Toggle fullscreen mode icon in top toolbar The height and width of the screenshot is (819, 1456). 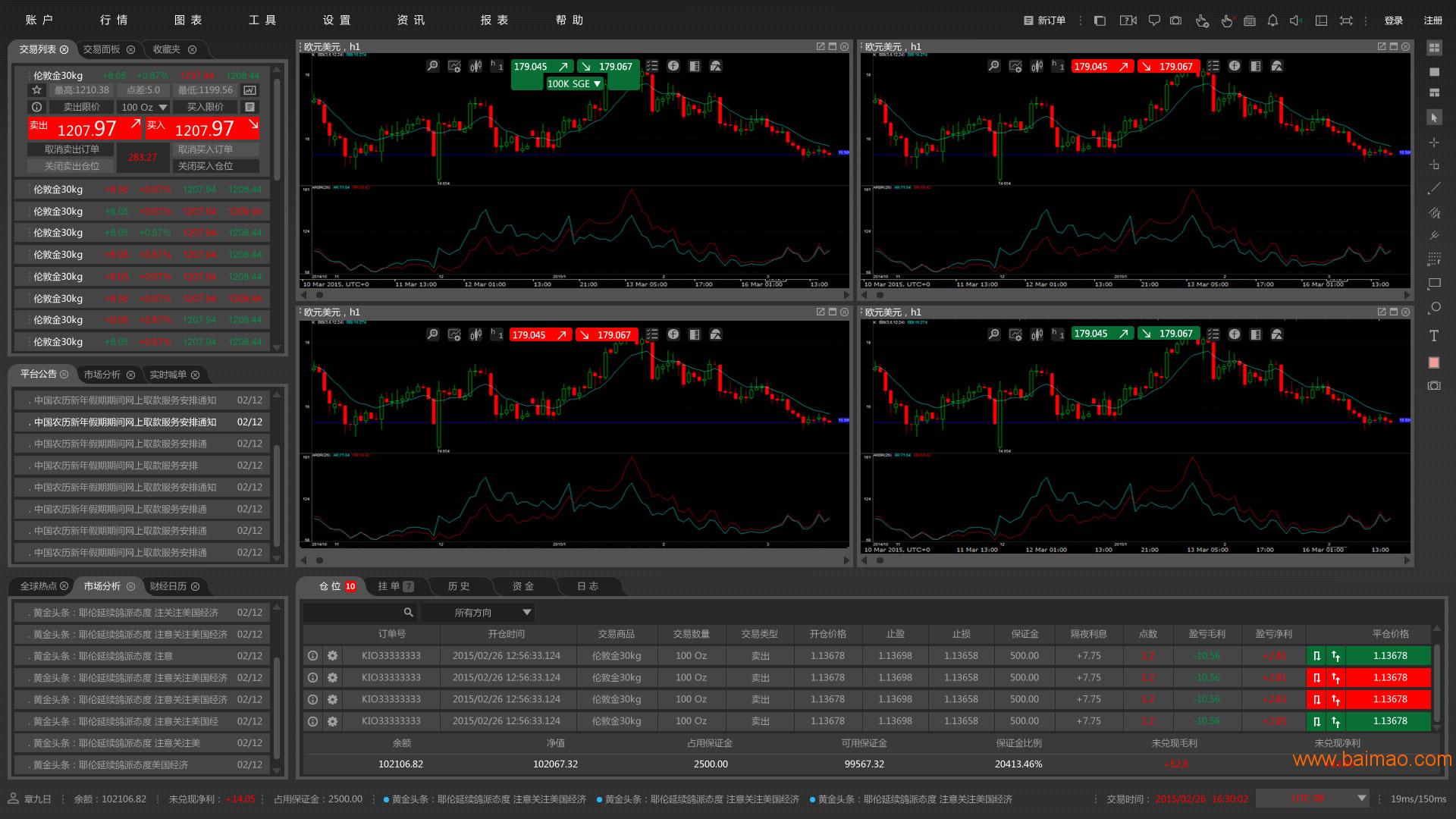(x=1346, y=20)
